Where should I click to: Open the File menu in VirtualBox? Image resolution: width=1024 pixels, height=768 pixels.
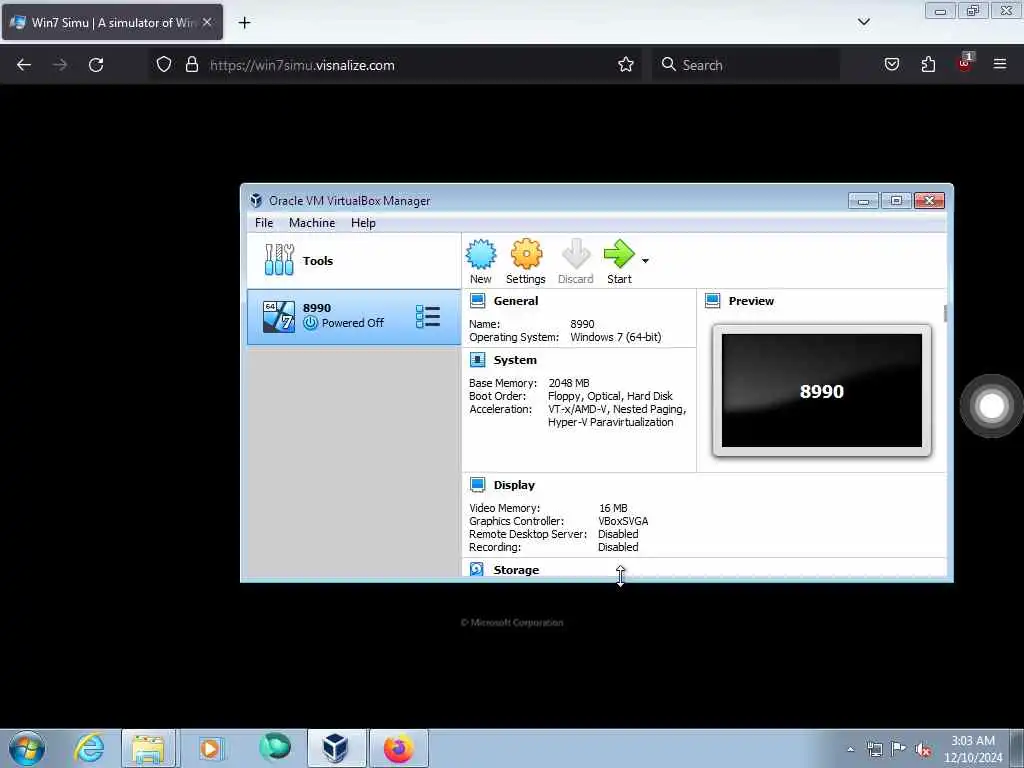[264, 223]
